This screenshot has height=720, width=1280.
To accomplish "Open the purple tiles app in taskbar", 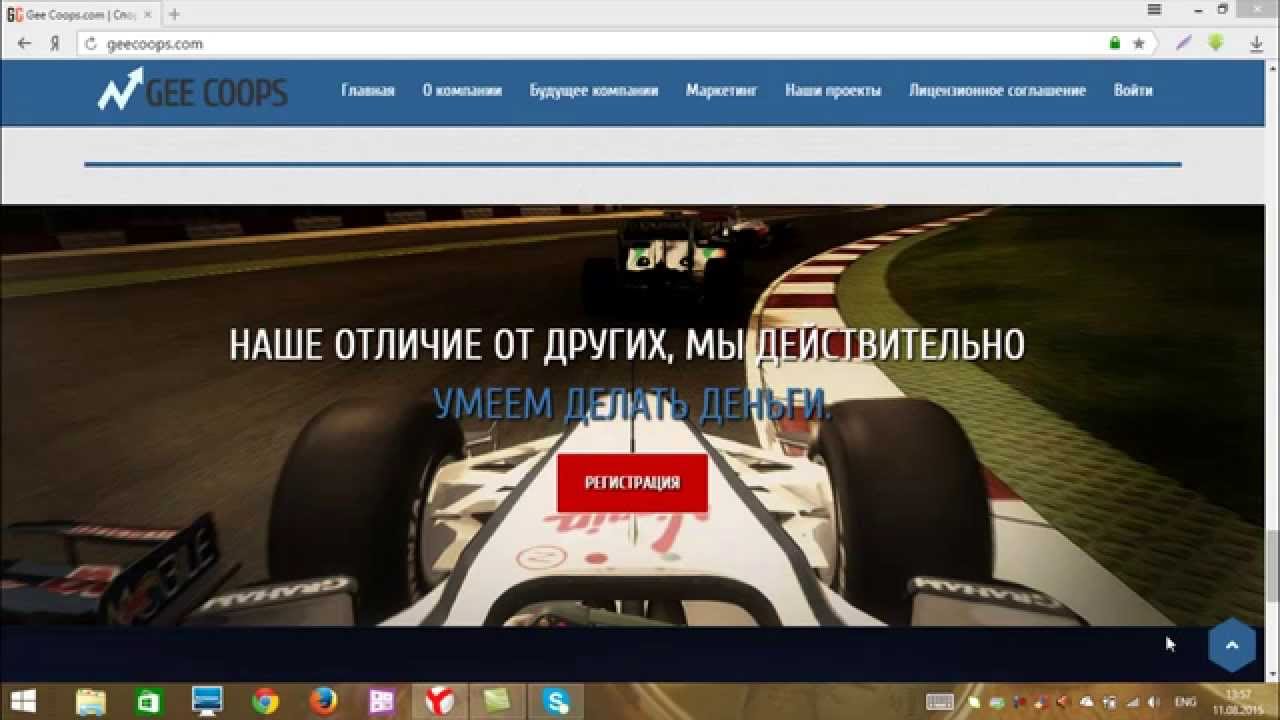I will [381, 700].
